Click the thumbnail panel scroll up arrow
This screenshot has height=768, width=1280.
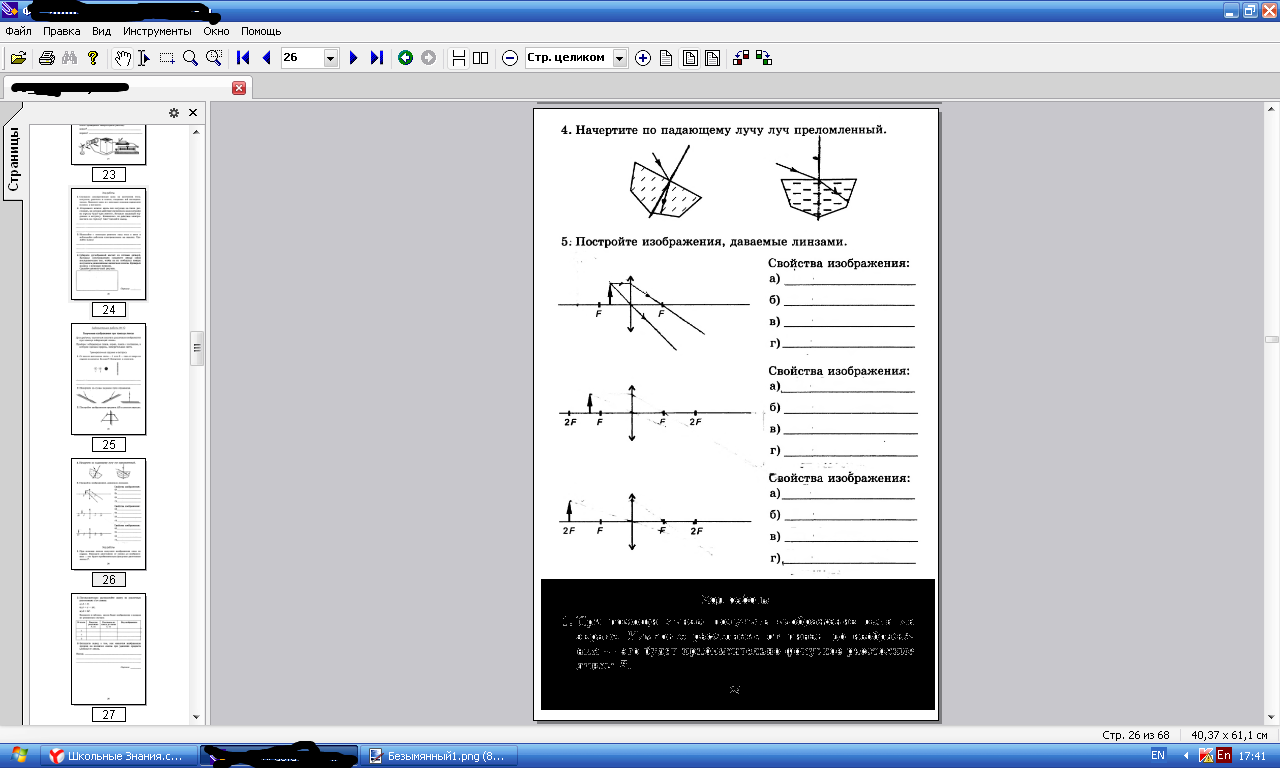197,132
